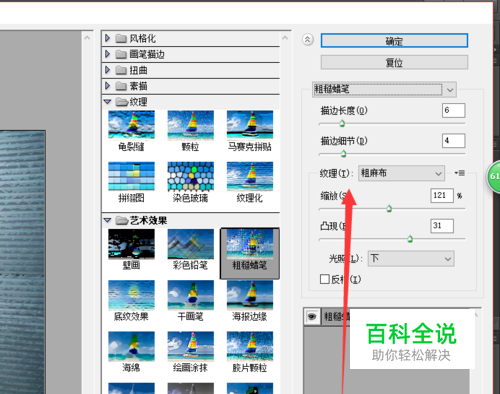This screenshot has width=500, height=394.
Task: Expand the 画笔描边 filter folder
Action: tap(107, 54)
